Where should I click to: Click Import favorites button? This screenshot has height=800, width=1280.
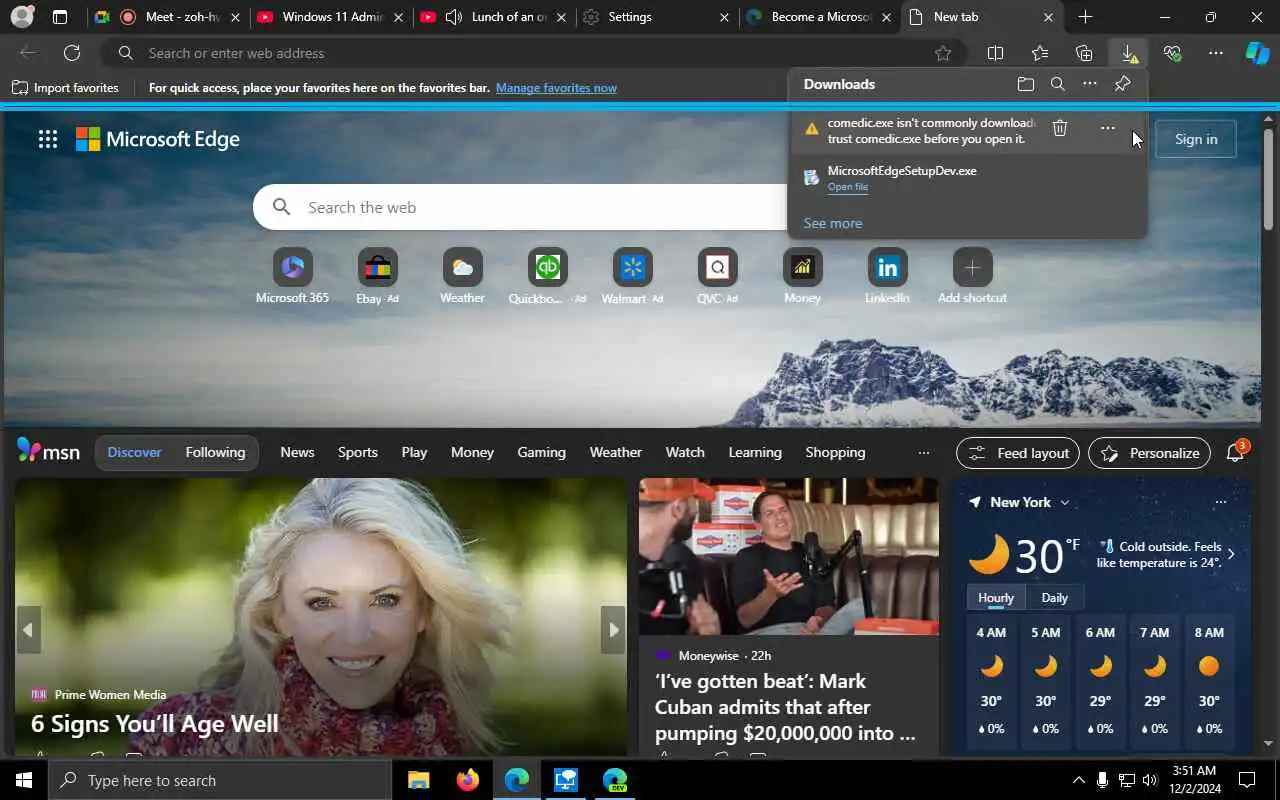65,88
